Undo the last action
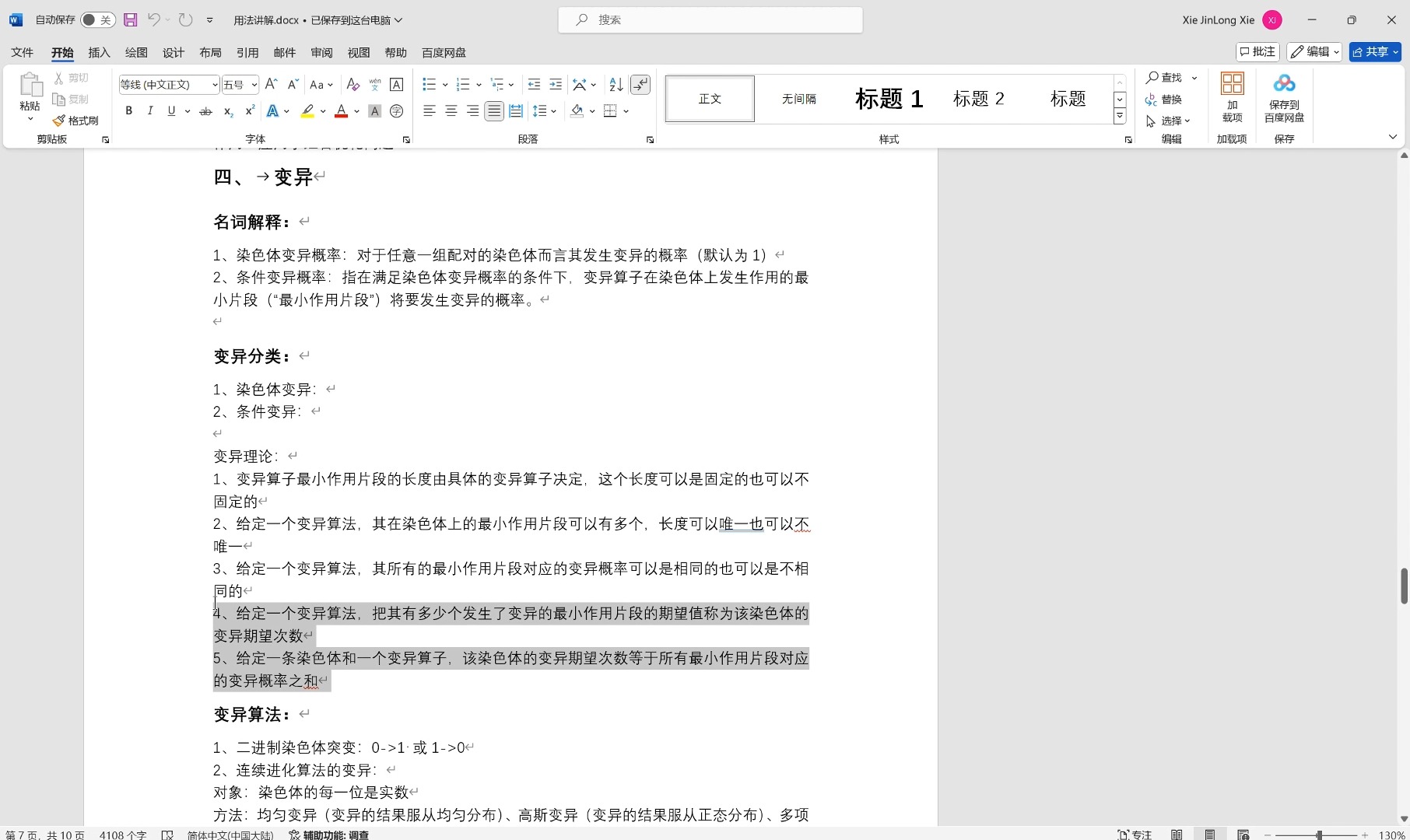 point(154,20)
